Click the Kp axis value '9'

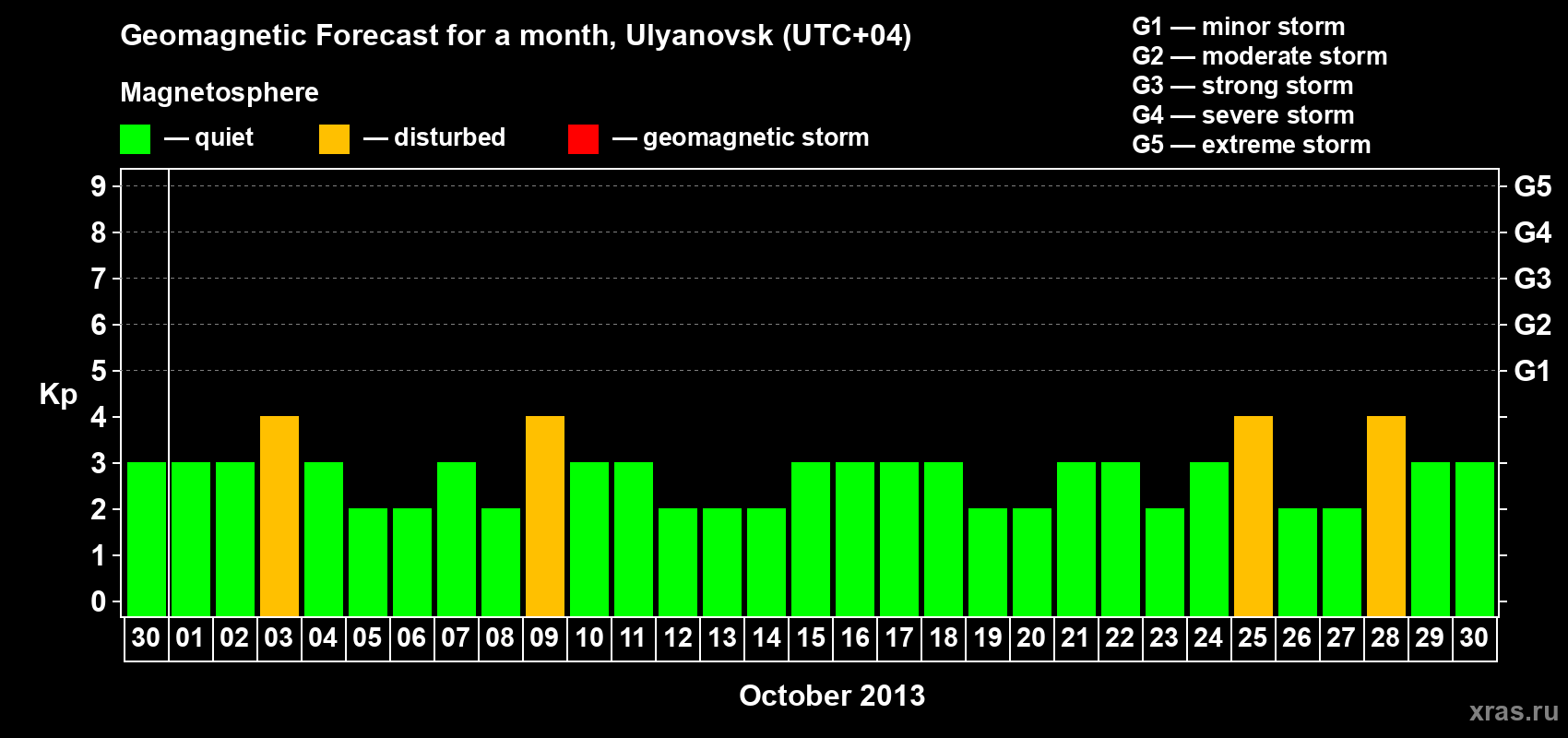(x=99, y=186)
